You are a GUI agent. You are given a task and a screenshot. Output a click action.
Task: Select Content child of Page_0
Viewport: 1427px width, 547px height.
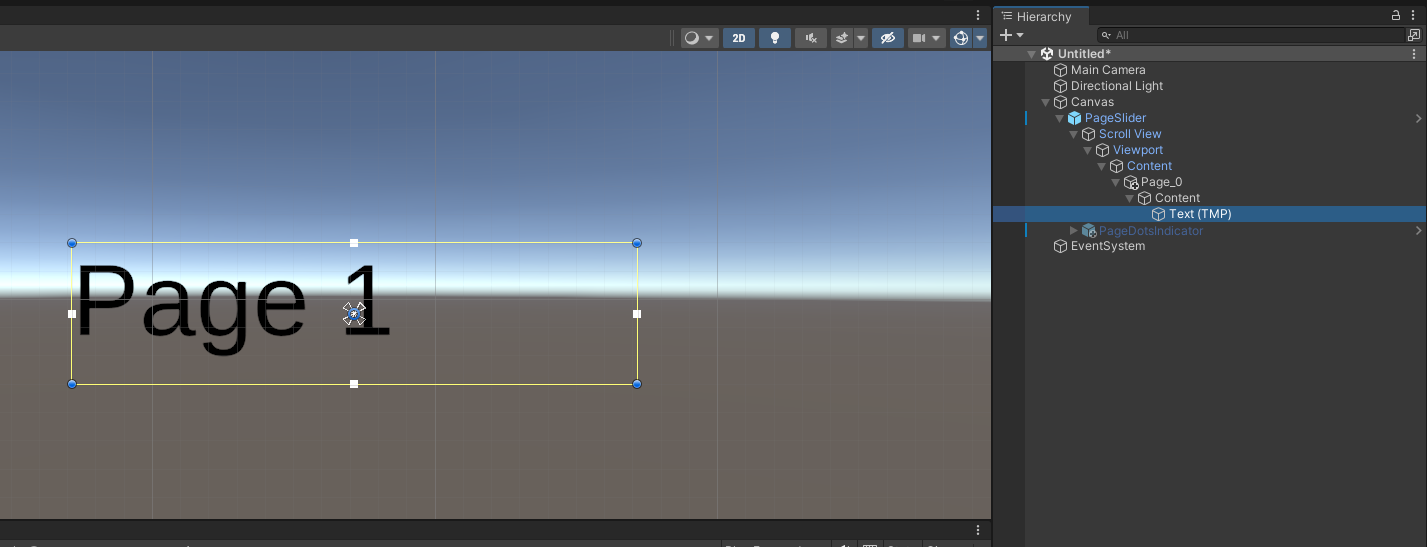tap(1177, 198)
